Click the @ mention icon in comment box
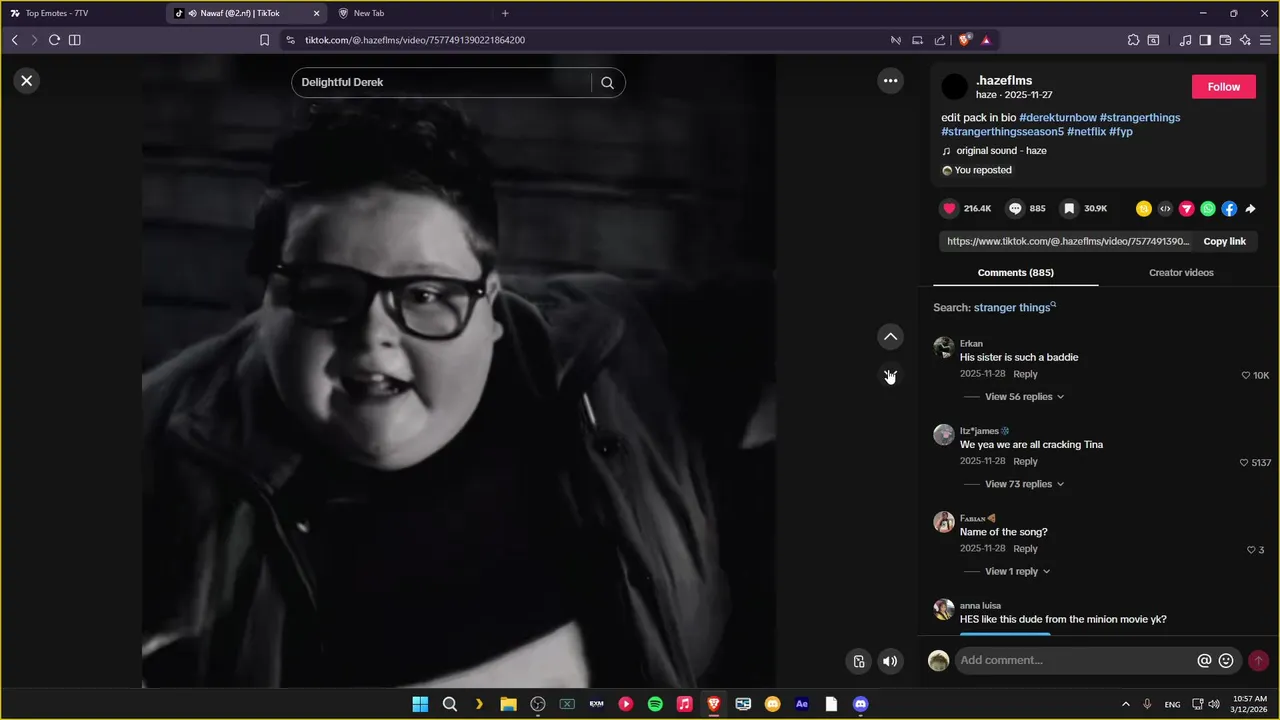Screen dimensions: 1280x720 coord(1204,661)
